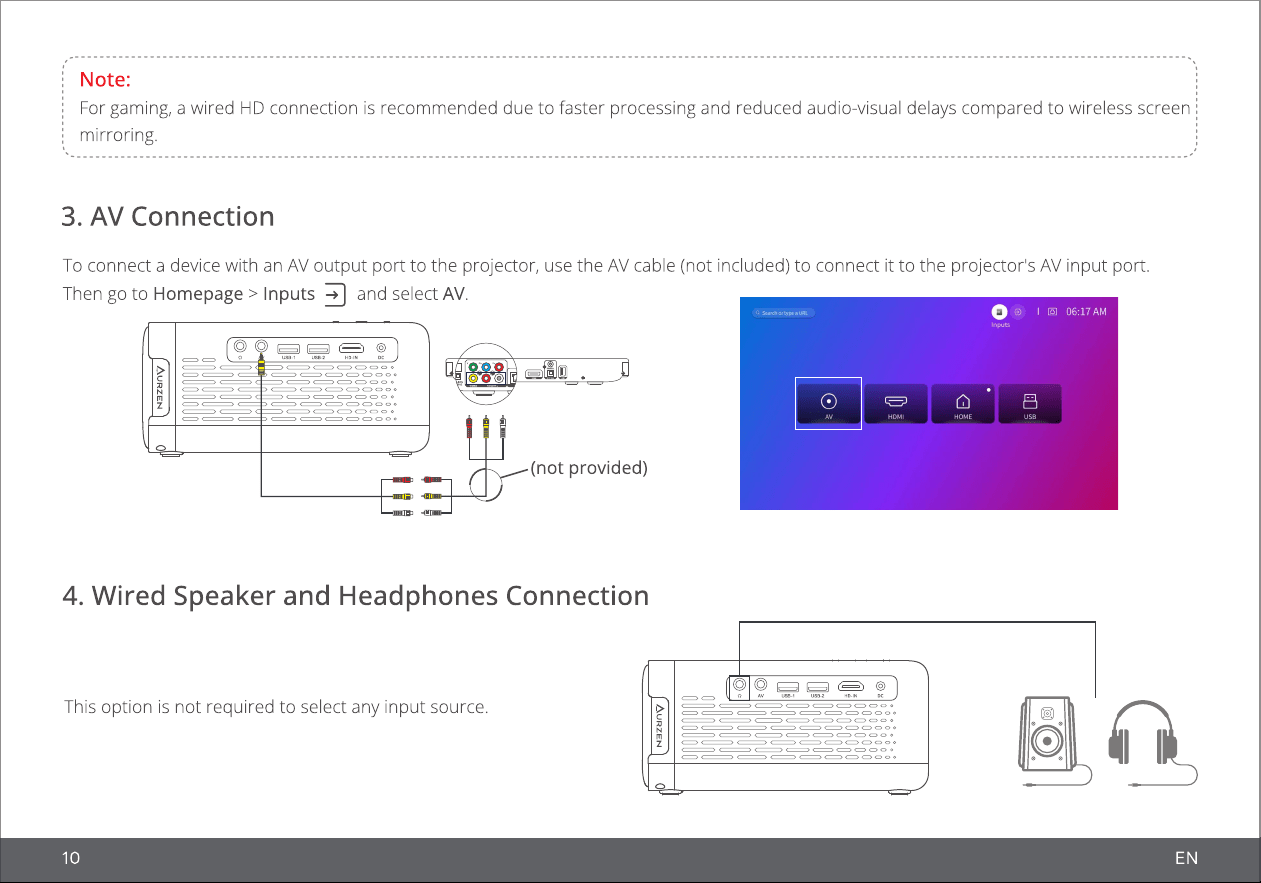Open the HOME tile
The width and height of the screenshot is (1261, 883).
pos(963,404)
